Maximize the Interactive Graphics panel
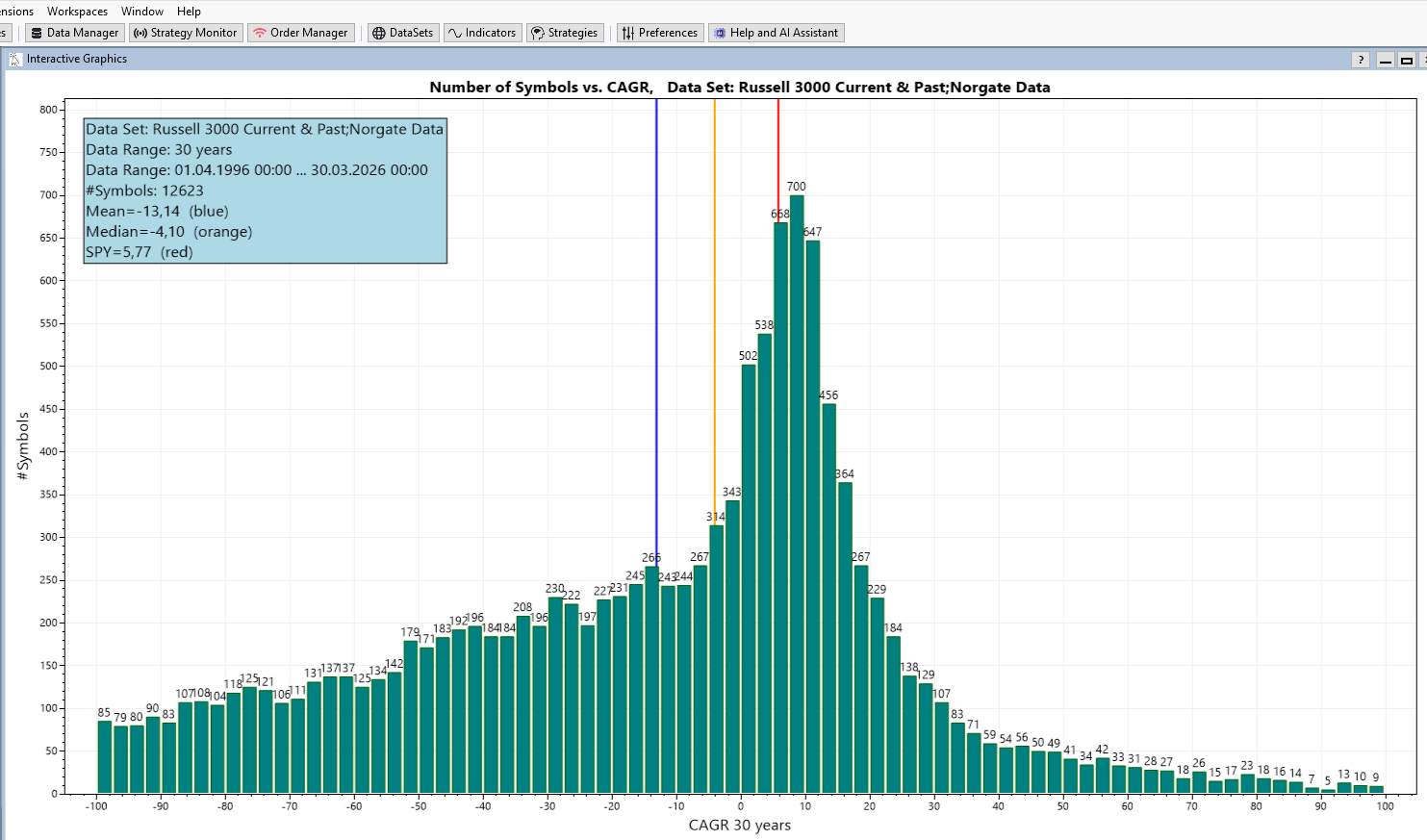This screenshot has height=840, width=1427. 1406,60
